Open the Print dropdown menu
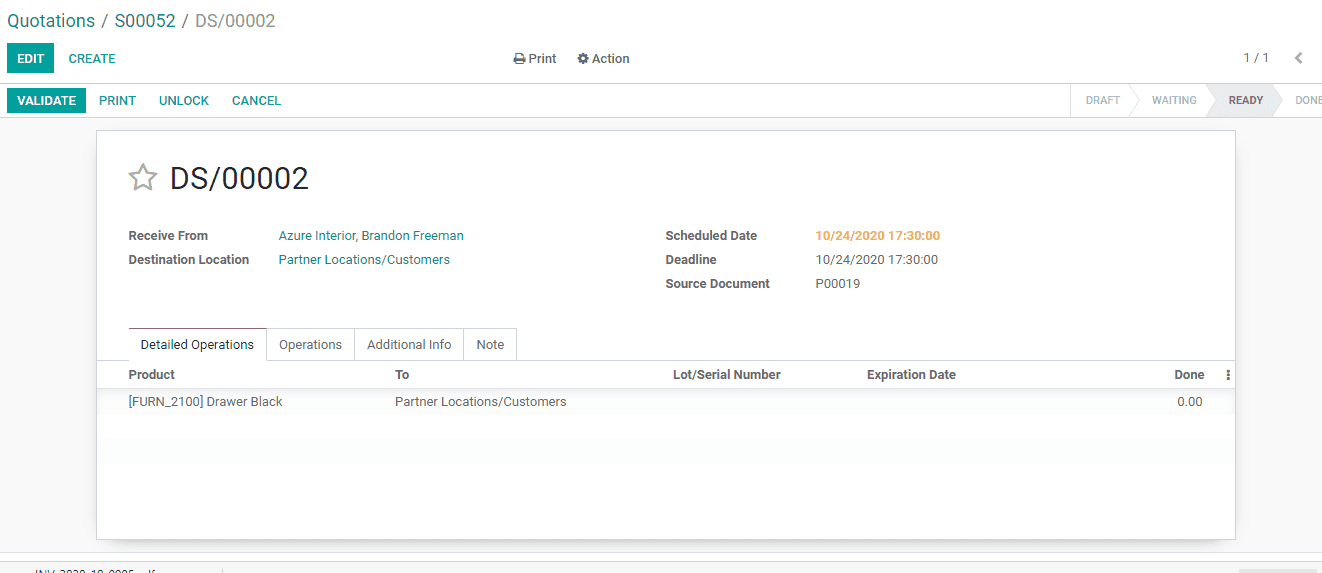 point(535,59)
